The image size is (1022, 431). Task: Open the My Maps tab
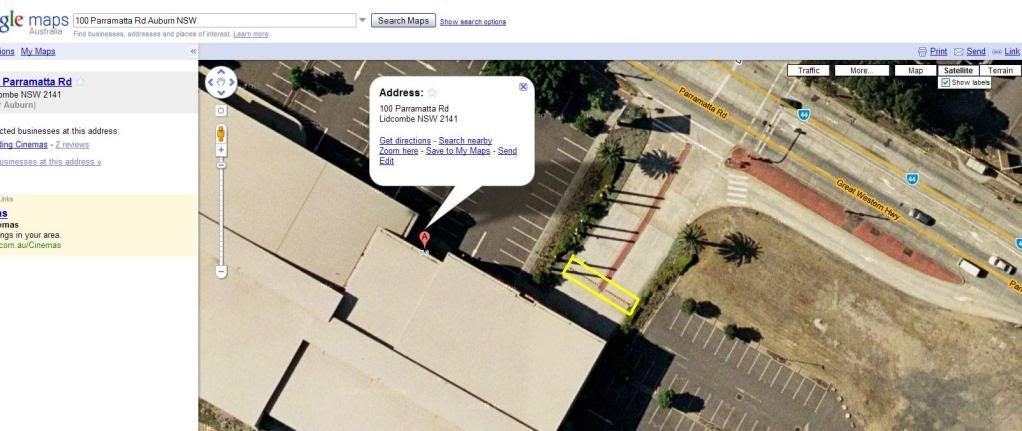38,52
